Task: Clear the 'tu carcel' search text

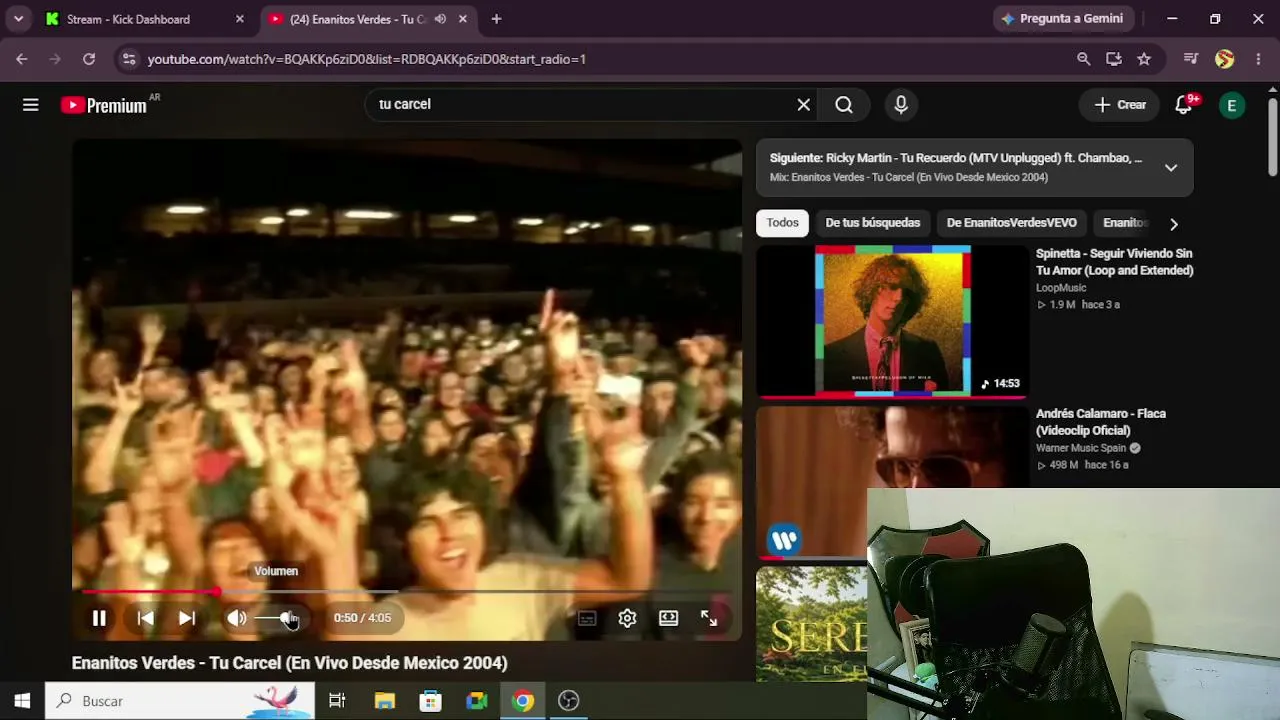Action: tap(803, 105)
